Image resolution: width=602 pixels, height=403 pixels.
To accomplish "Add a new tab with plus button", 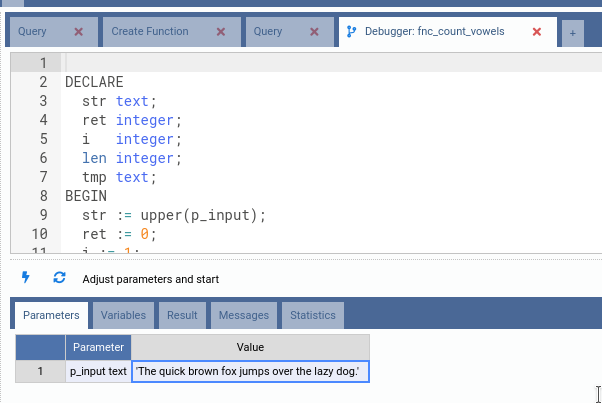I will point(573,33).
